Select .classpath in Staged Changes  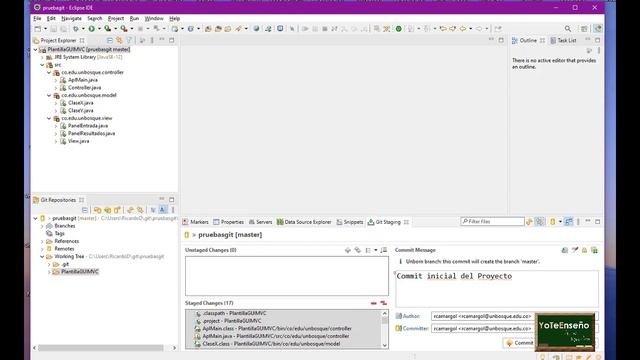coord(234,313)
